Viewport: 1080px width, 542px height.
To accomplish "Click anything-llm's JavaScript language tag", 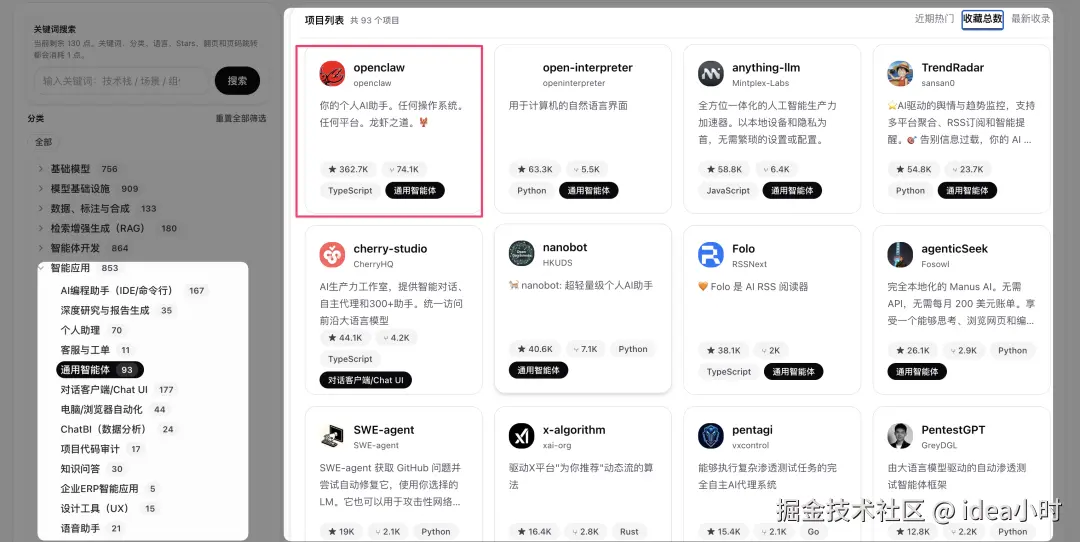I will (728, 191).
